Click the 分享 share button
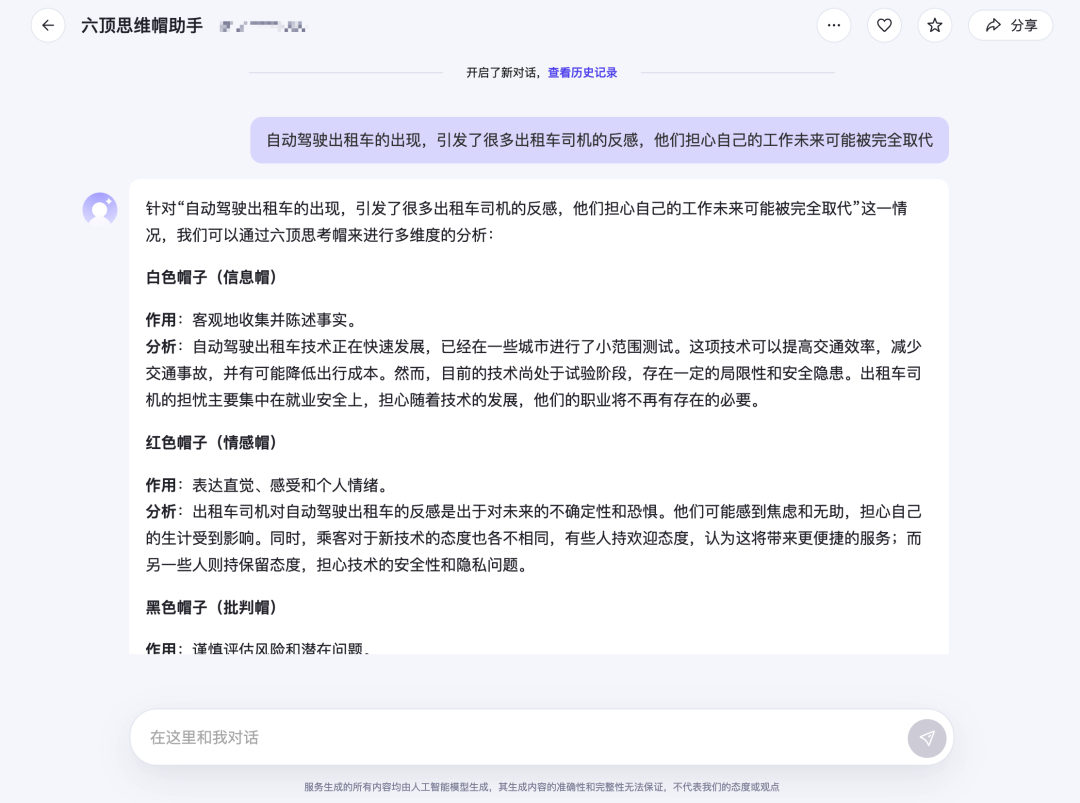 1010,25
